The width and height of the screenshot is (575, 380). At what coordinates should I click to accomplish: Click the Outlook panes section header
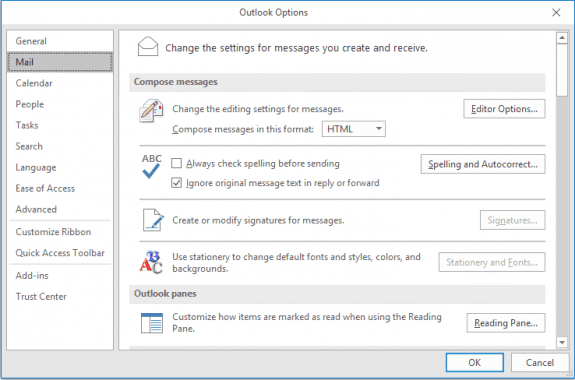(337, 294)
